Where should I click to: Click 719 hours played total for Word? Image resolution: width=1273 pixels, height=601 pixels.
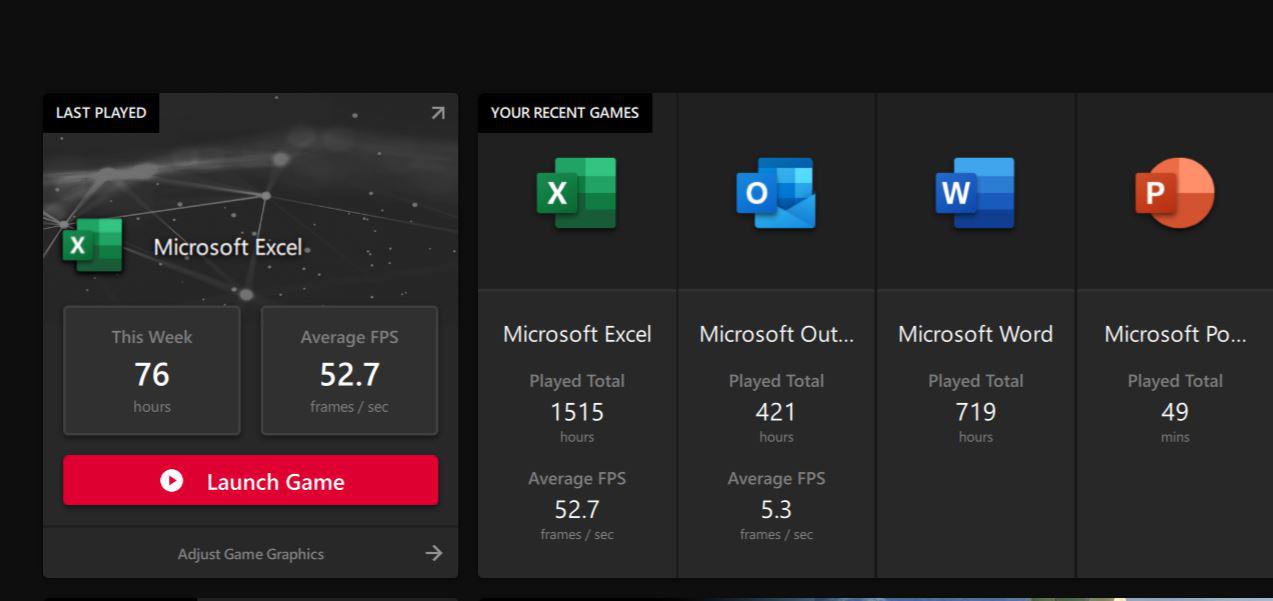(976, 412)
